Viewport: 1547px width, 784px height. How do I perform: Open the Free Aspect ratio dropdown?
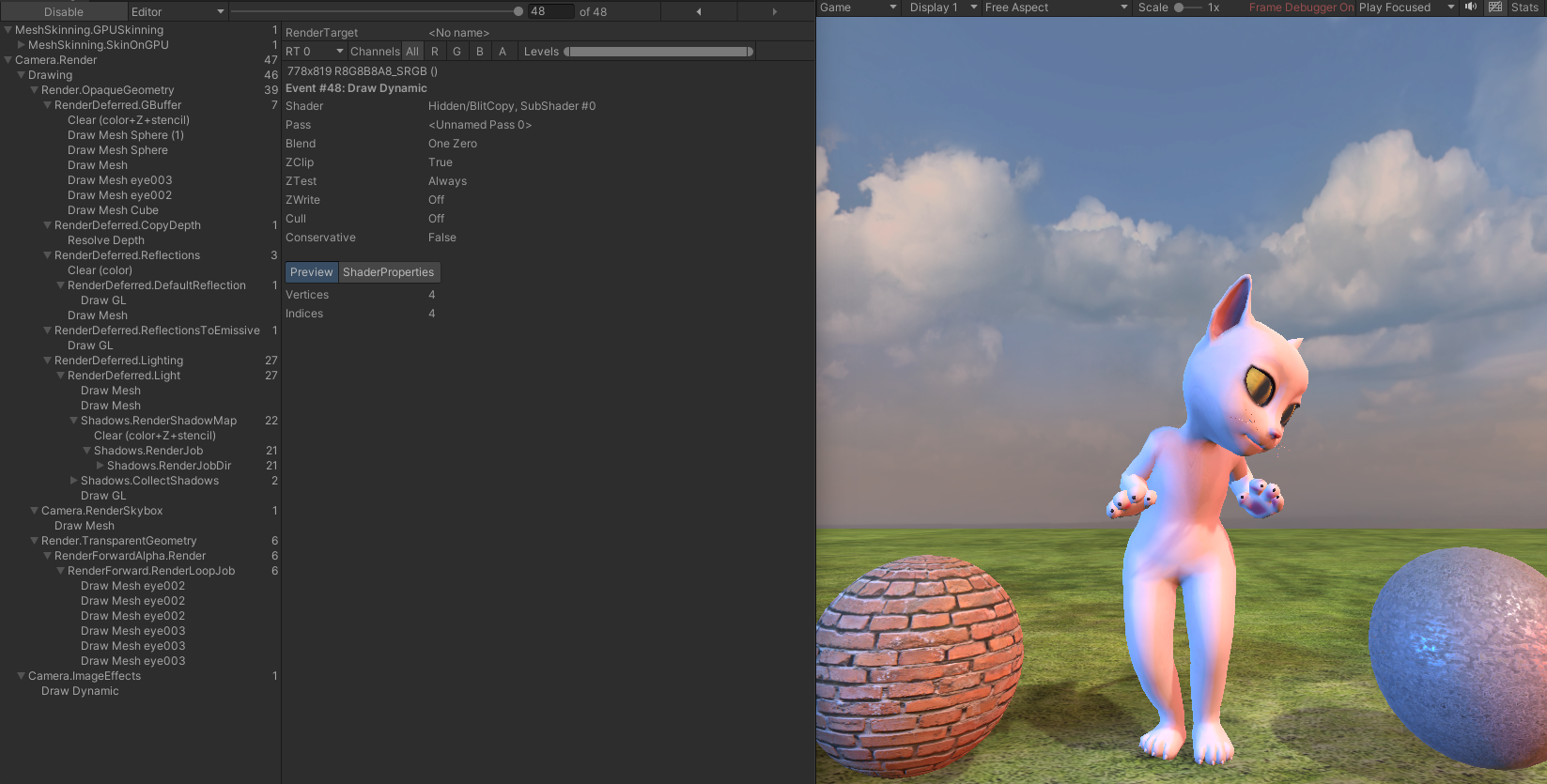coord(1056,8)
